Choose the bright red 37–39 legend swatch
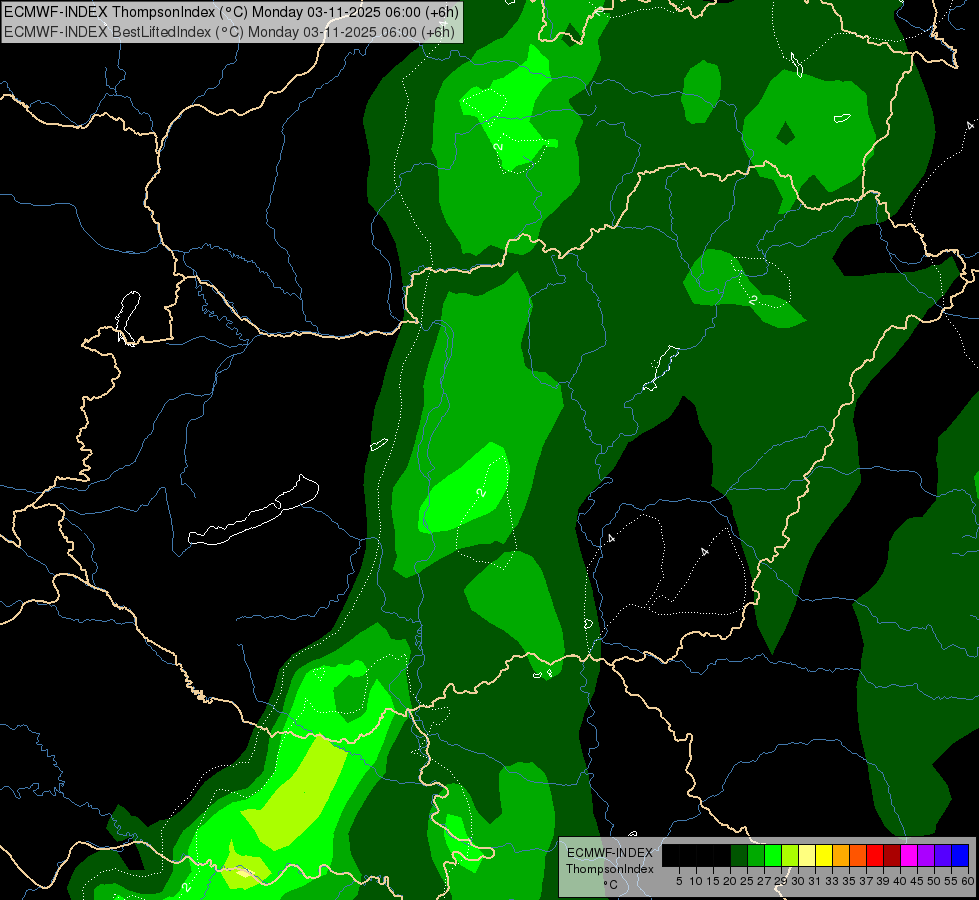The image size is (979, 900). [875, 855]
